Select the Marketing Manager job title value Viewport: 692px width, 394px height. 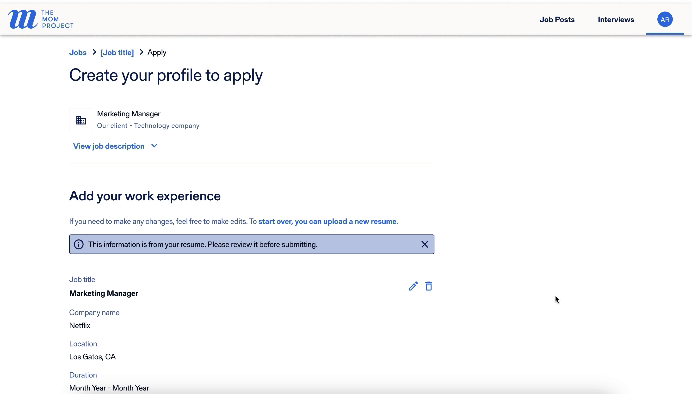click(104, 293)
